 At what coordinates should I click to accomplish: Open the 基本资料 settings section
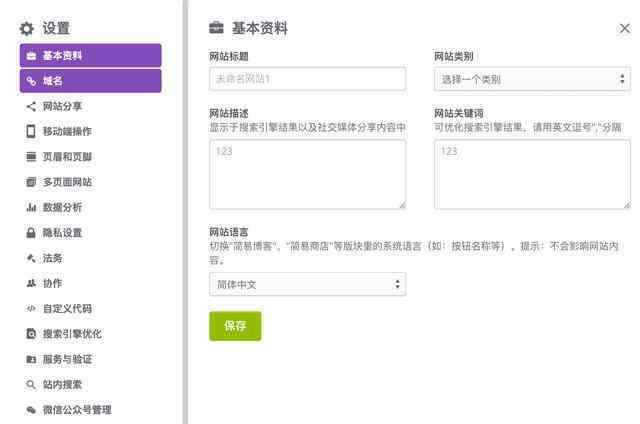pyautogui.click(x=91, y=55)
